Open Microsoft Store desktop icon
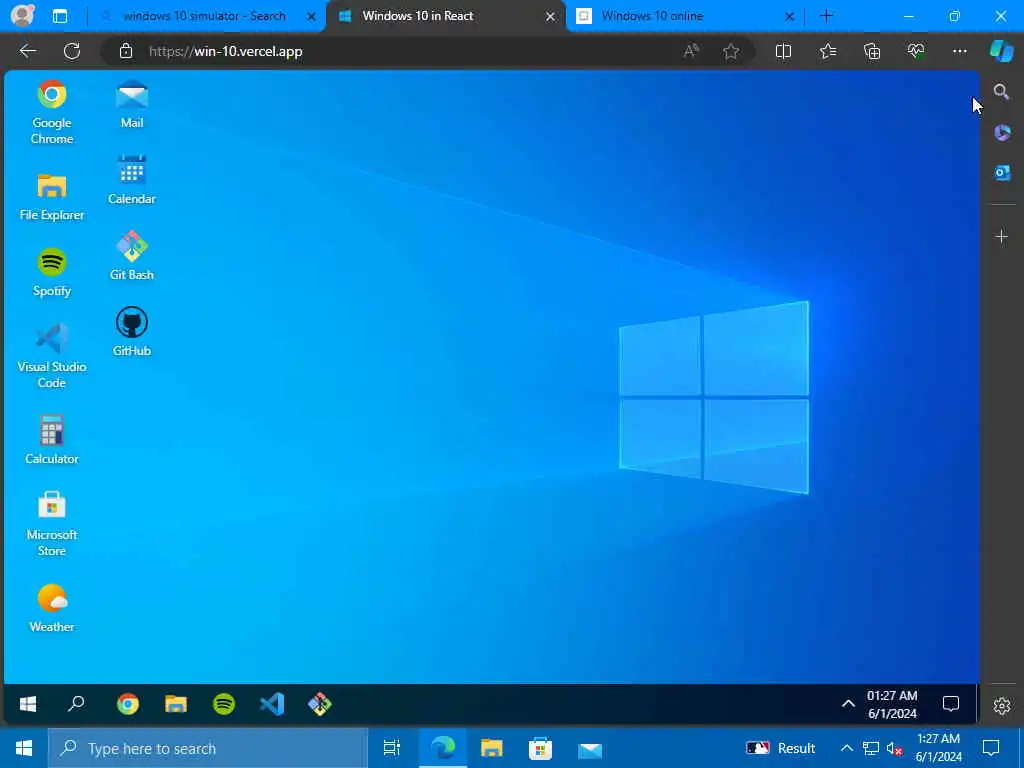 pos(52,524)
